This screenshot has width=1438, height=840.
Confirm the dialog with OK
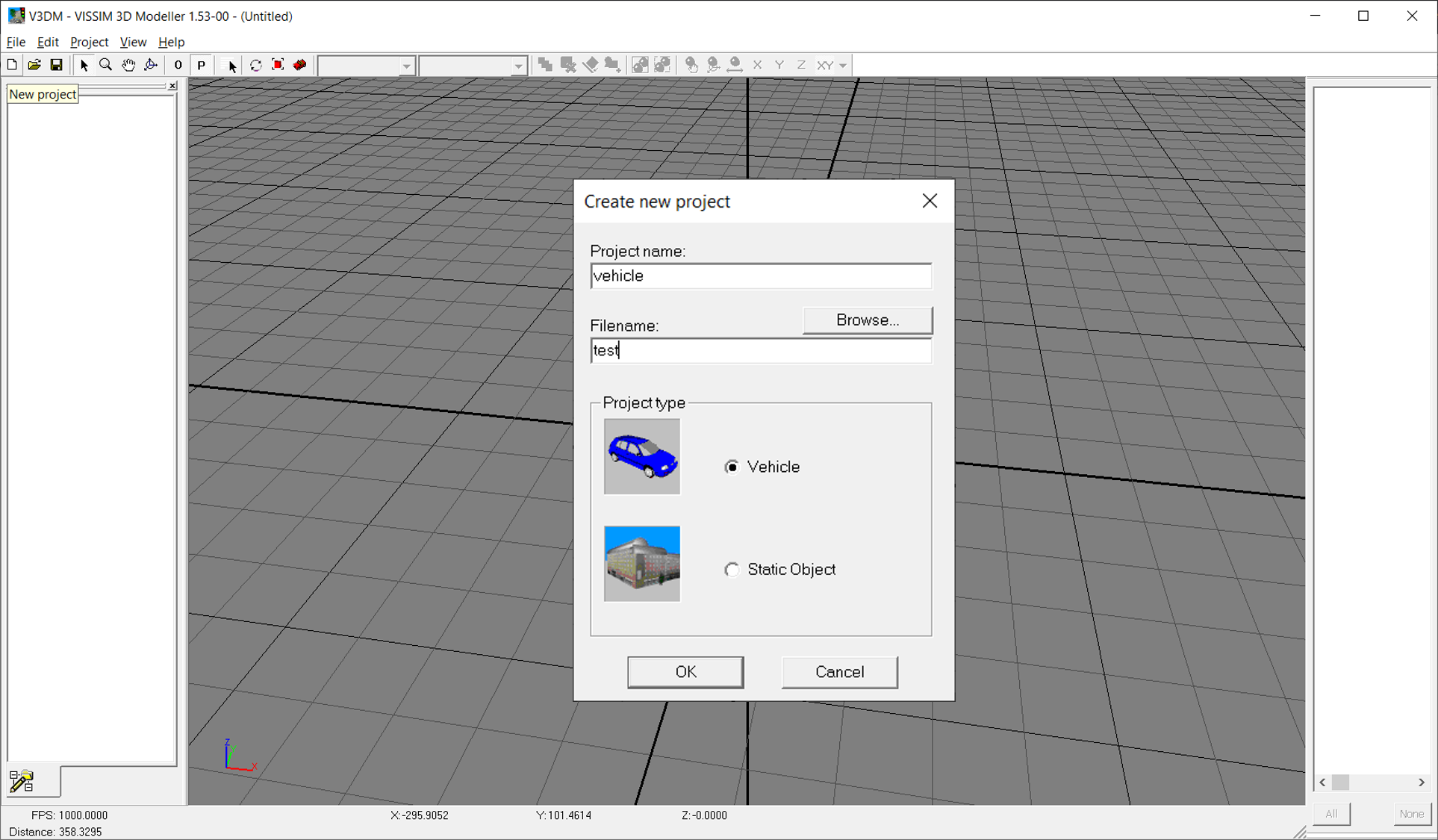685,672
